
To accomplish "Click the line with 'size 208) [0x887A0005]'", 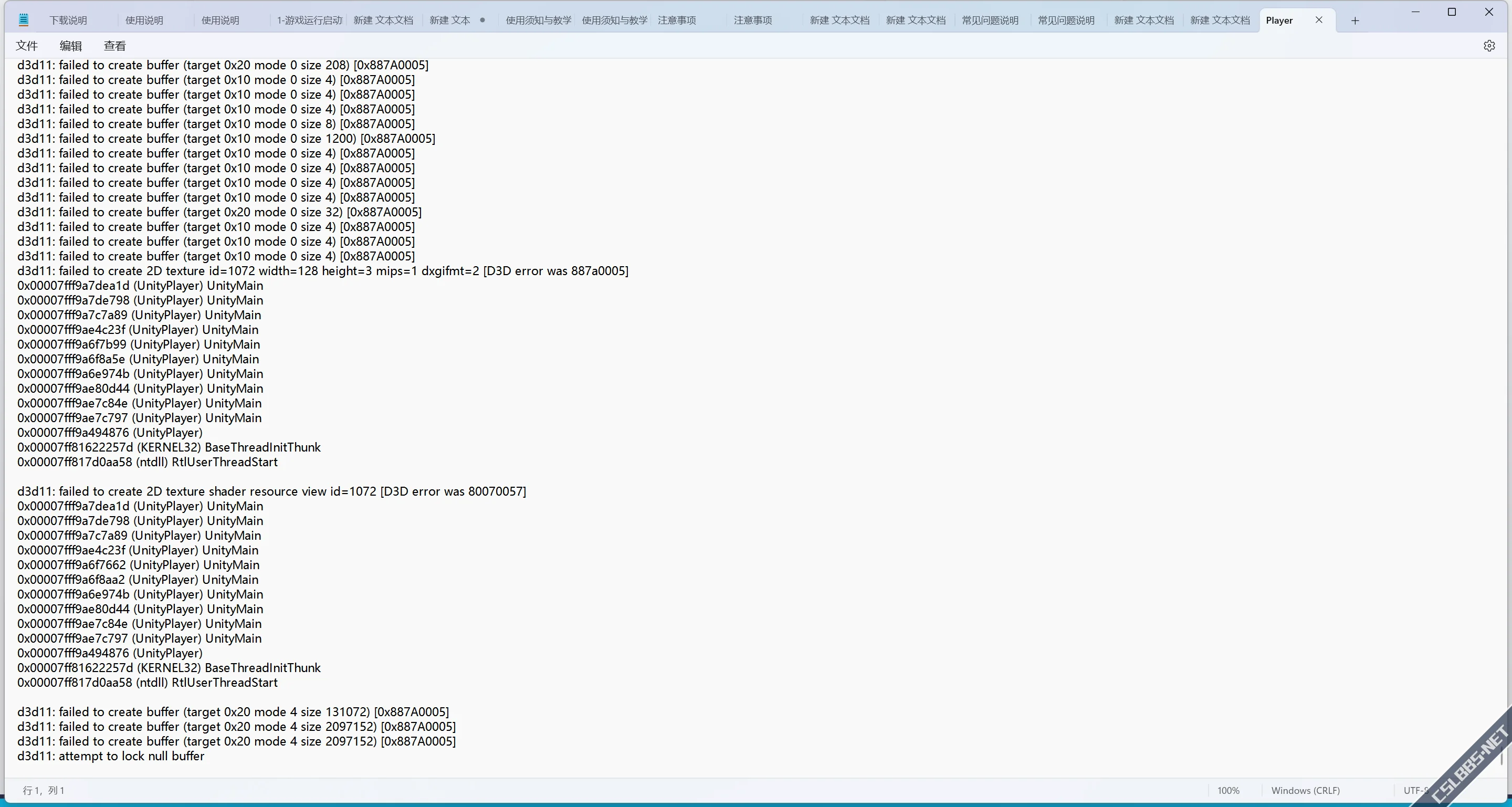I will [223, 65].
